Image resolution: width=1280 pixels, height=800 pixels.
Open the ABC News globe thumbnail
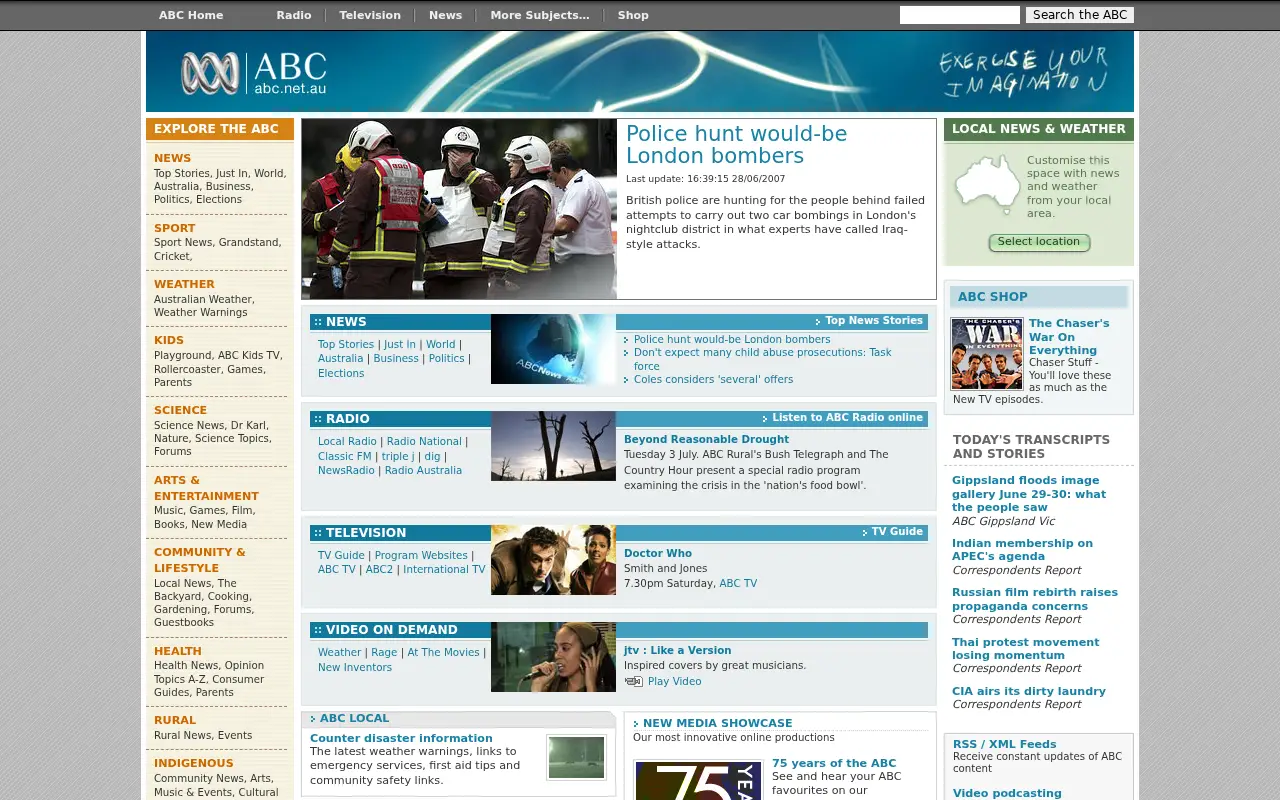coord(553,349)
